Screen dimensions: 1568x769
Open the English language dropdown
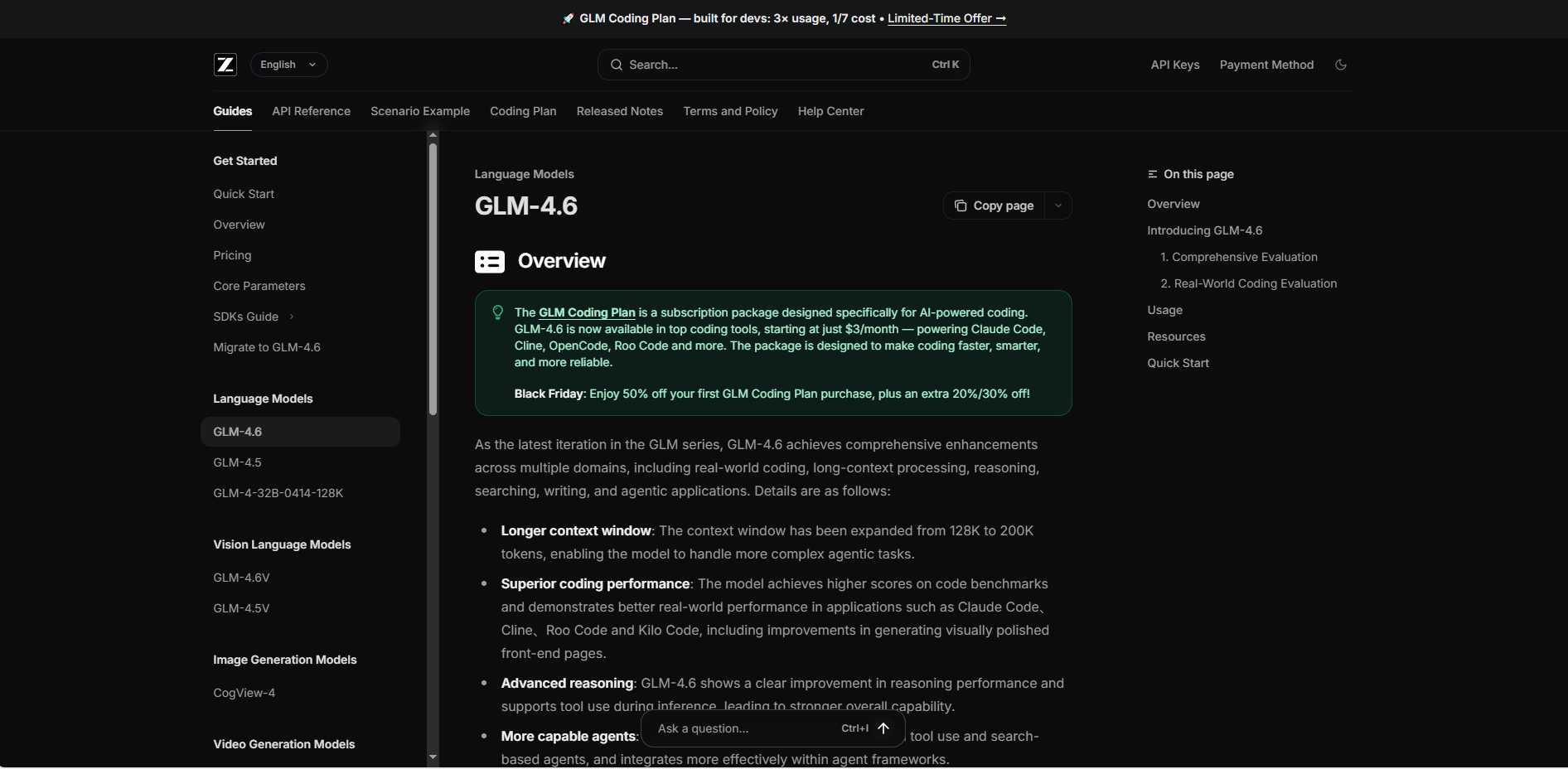pos(288,65)
